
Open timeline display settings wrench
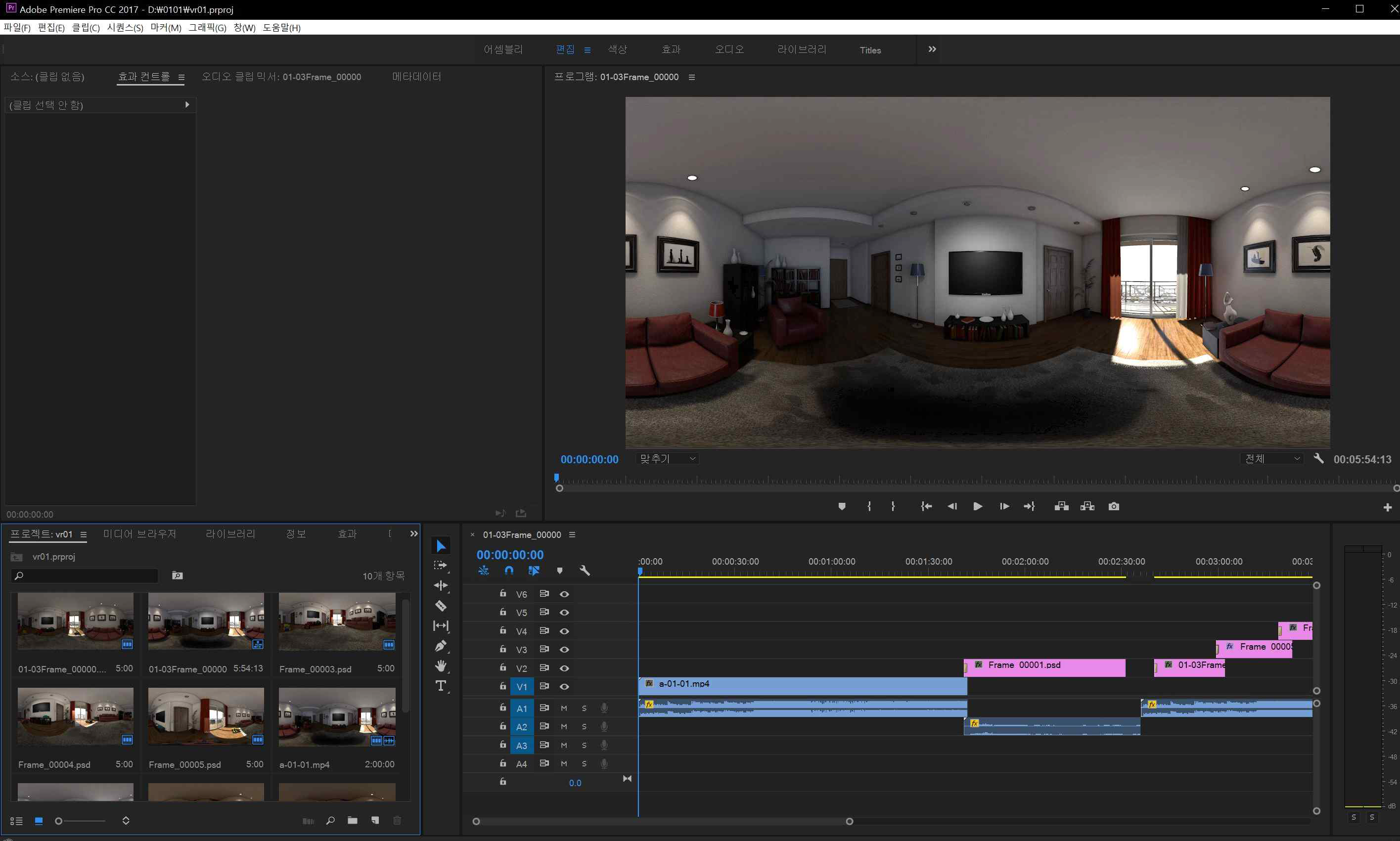pos(585,571)
